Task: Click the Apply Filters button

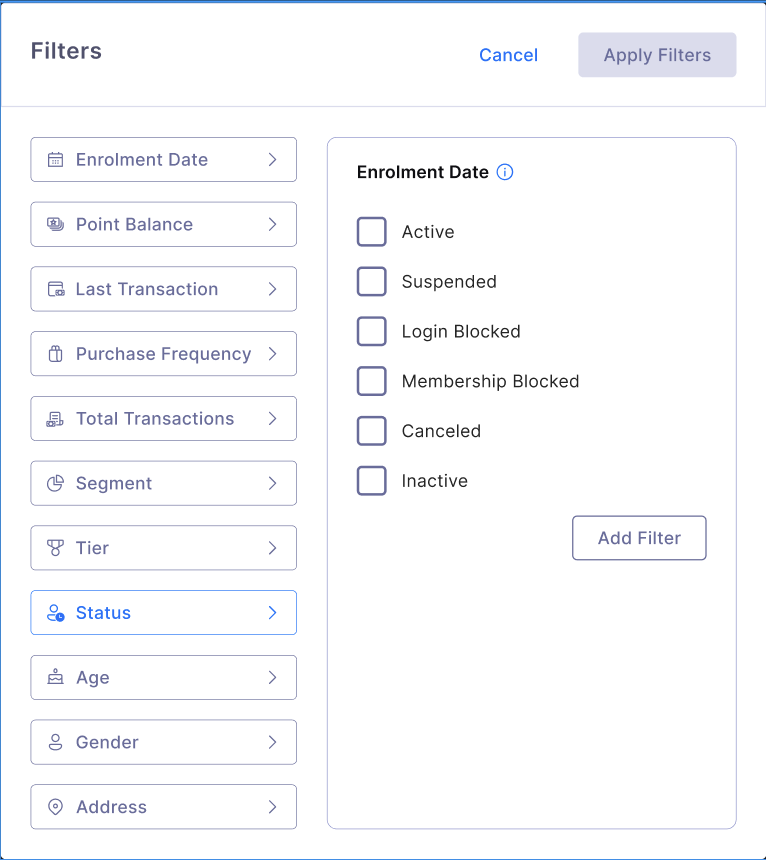Action: tap(657, 56)
